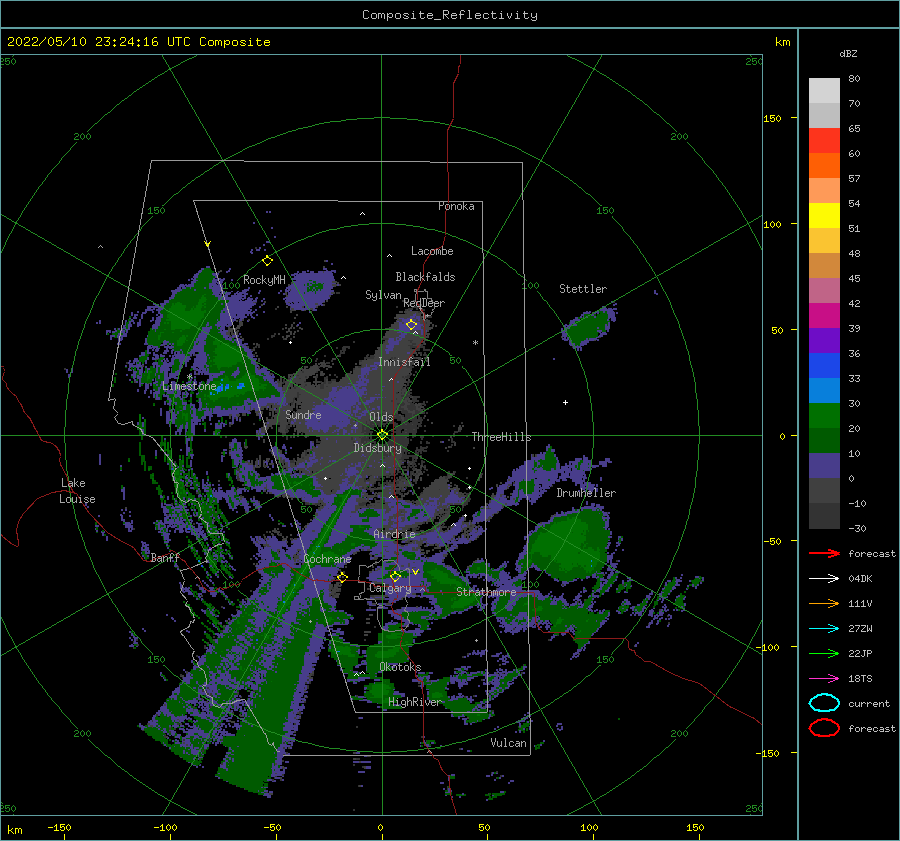Click the Ponoka label on the map
900x841 pixels.
456,206
